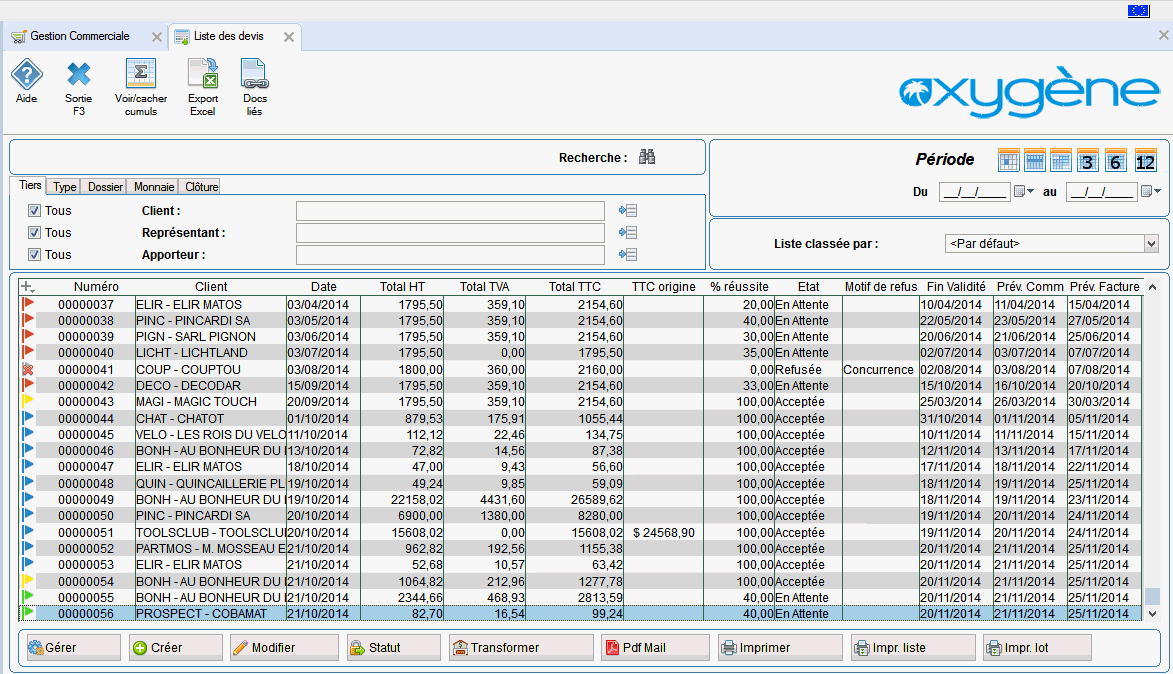The width and height of the screenshot is (1173, 674).
Task: Toggle the Tous checkbox for Apporteur
Action: click(34, 255)
